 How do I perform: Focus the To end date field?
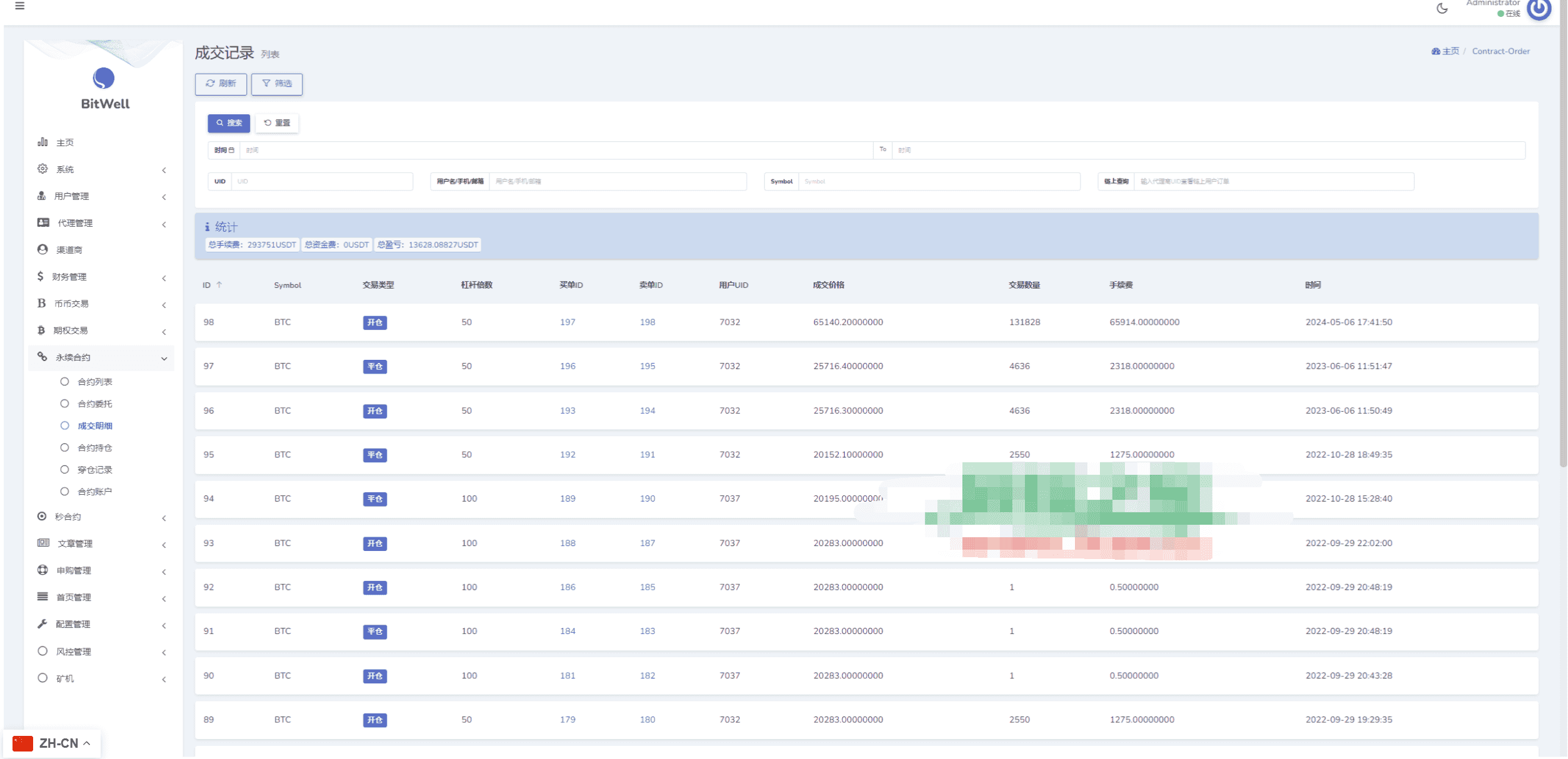pos(1209,150)
